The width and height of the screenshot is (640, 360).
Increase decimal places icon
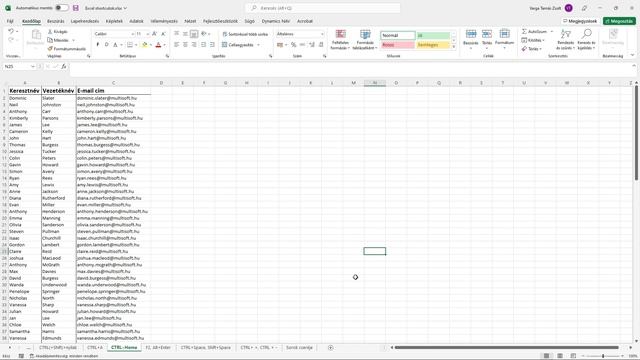[x=312, y=44]
